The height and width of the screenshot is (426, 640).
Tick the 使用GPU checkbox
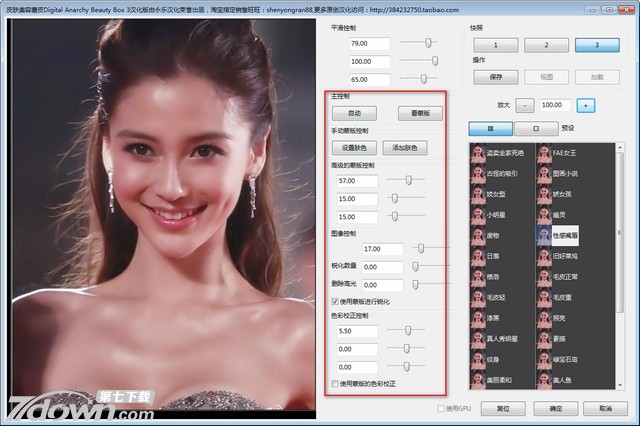(x=442, y=408)
